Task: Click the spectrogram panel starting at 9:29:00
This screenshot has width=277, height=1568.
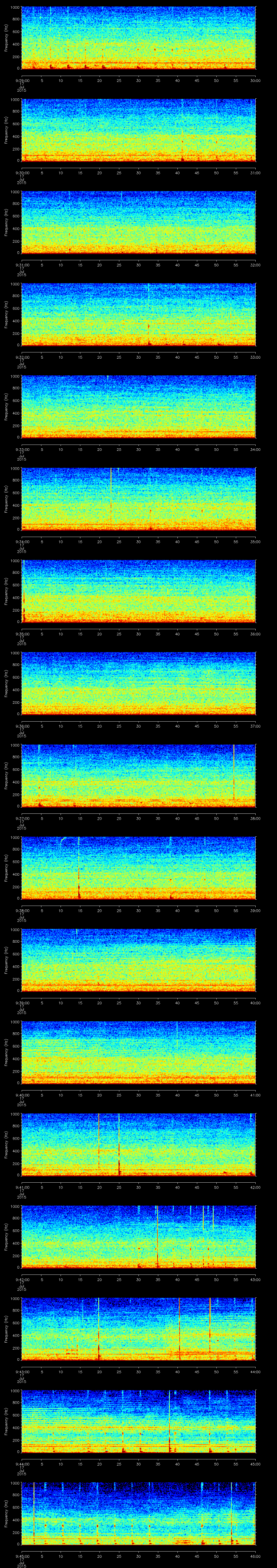Action: [138, 38]
